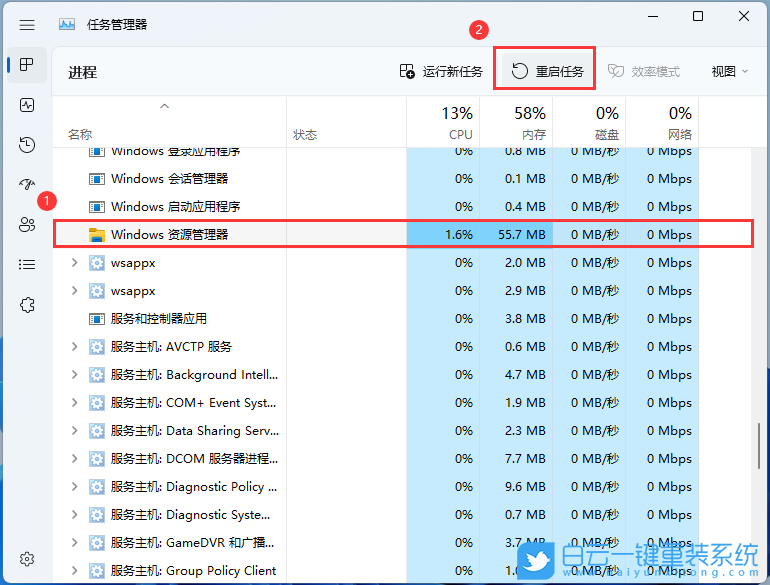Select the Windows 资源管理器 row
Screen dimensions: 770x585
[x=403, y=234]
